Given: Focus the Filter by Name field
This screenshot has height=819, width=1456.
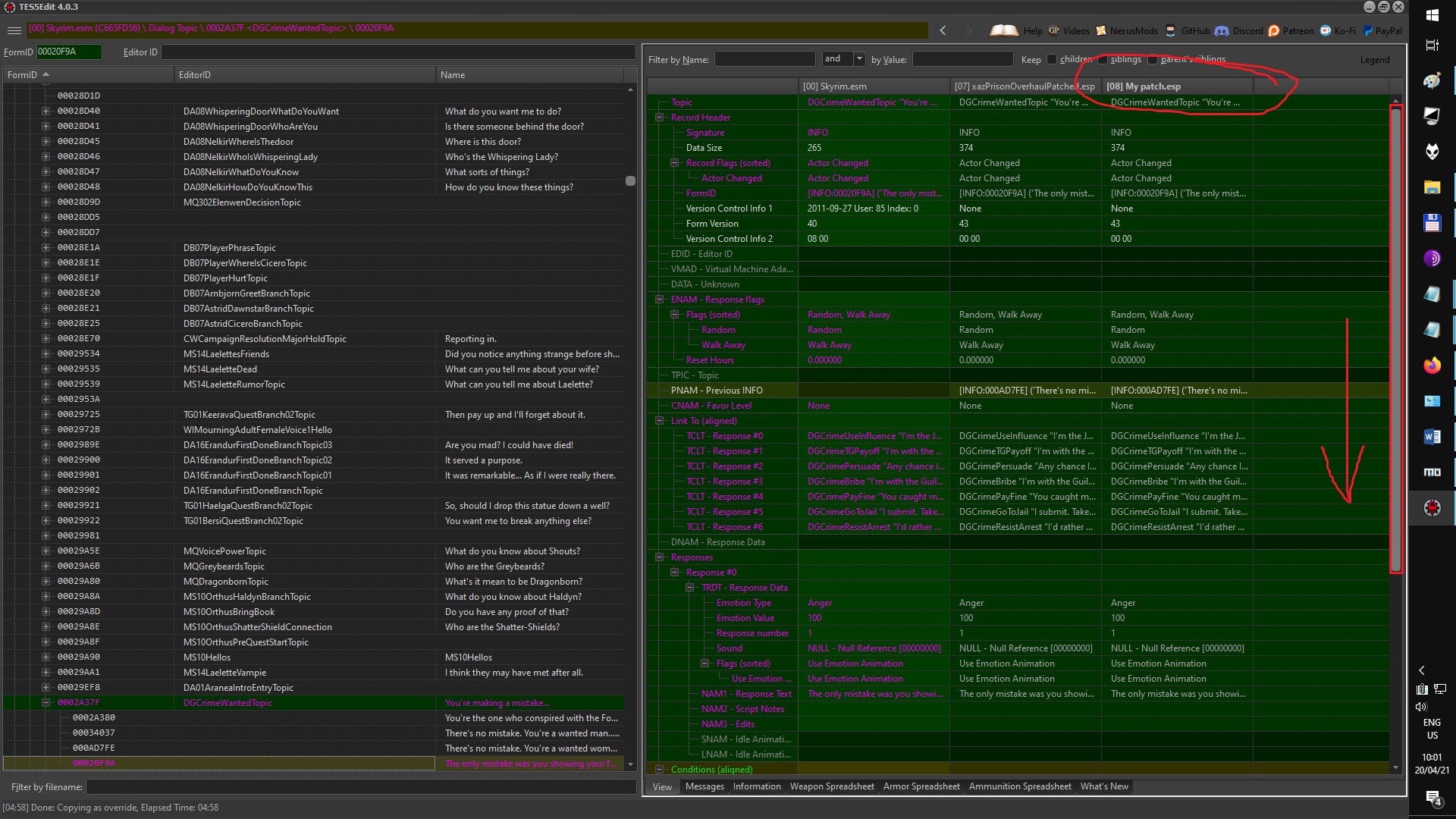Looking at the screenshot, I should (x=764, y=59).
